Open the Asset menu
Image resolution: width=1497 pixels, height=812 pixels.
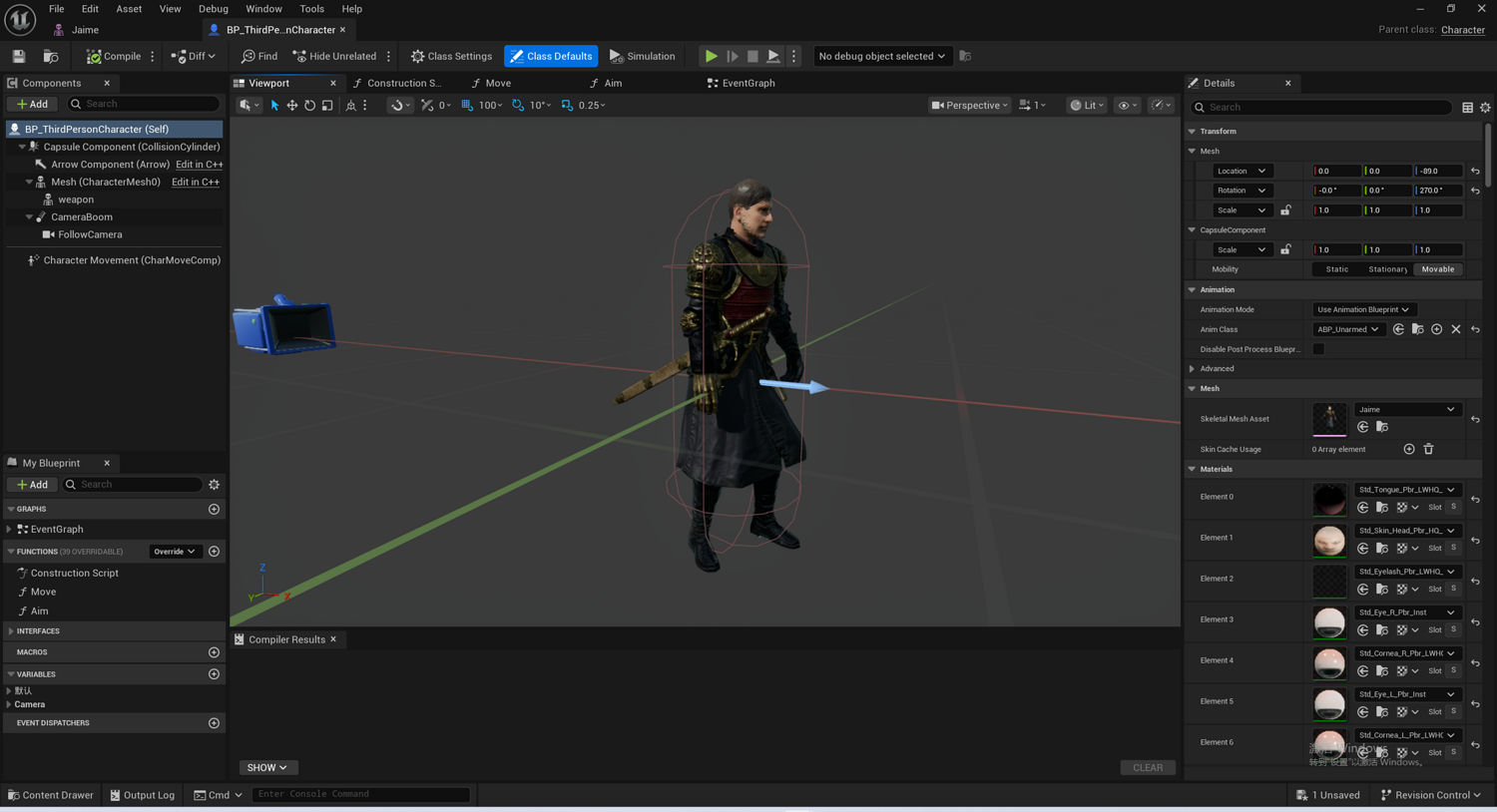[129, 9]
